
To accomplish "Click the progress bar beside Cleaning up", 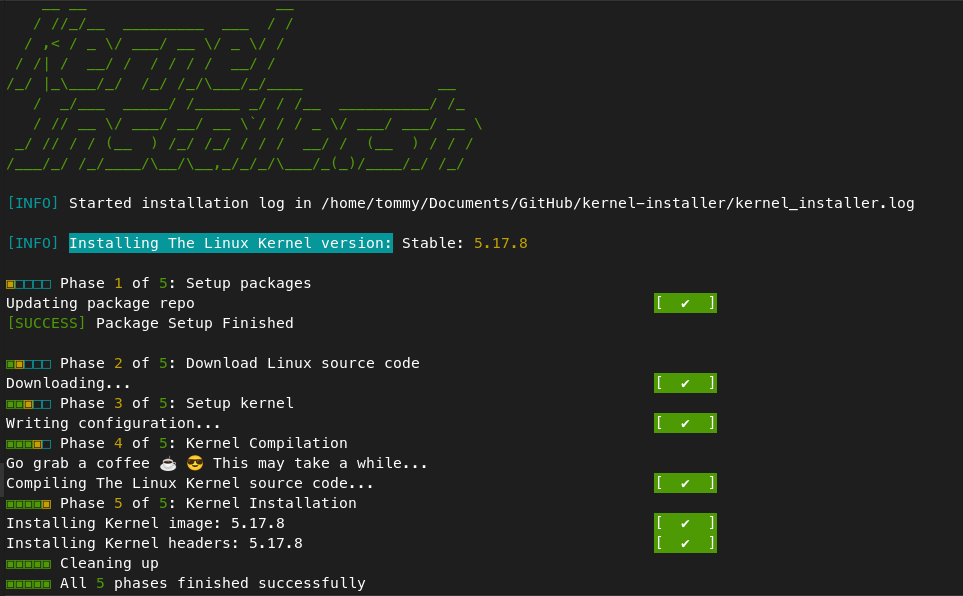I will coord(28,563).
